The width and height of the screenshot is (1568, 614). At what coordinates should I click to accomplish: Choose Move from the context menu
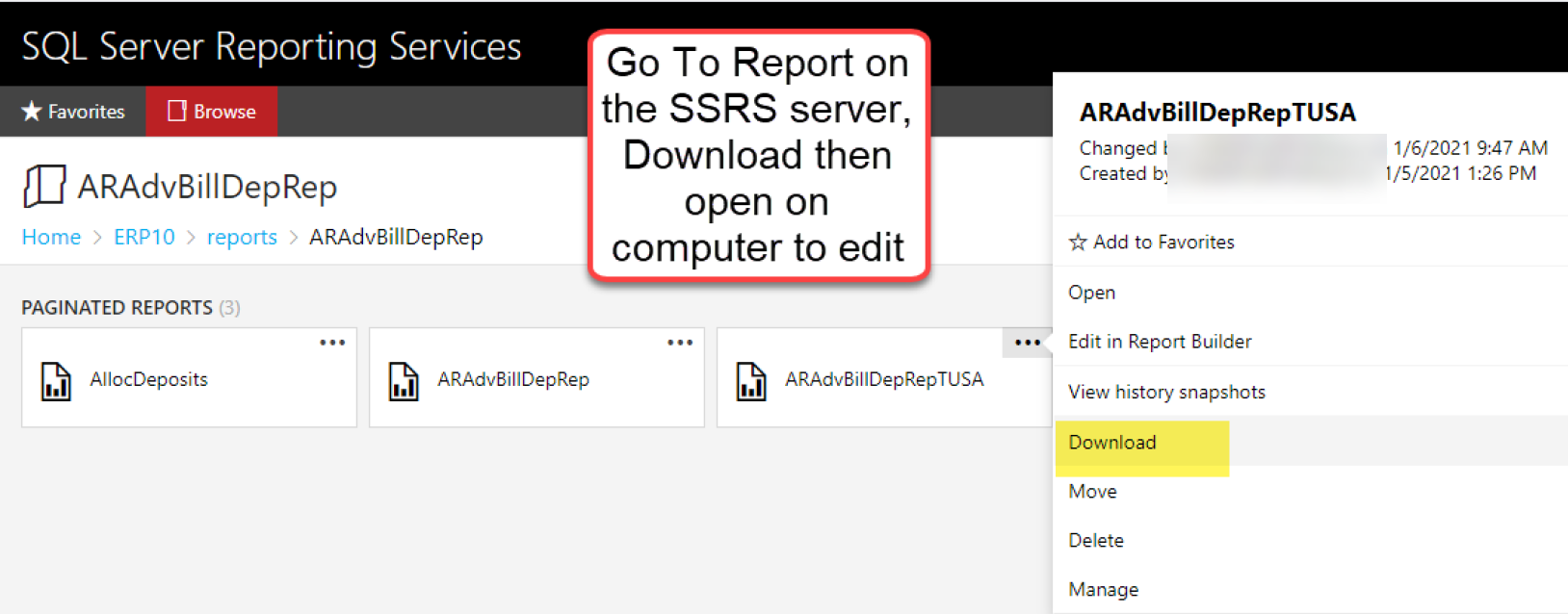[x=1310, y=492]
